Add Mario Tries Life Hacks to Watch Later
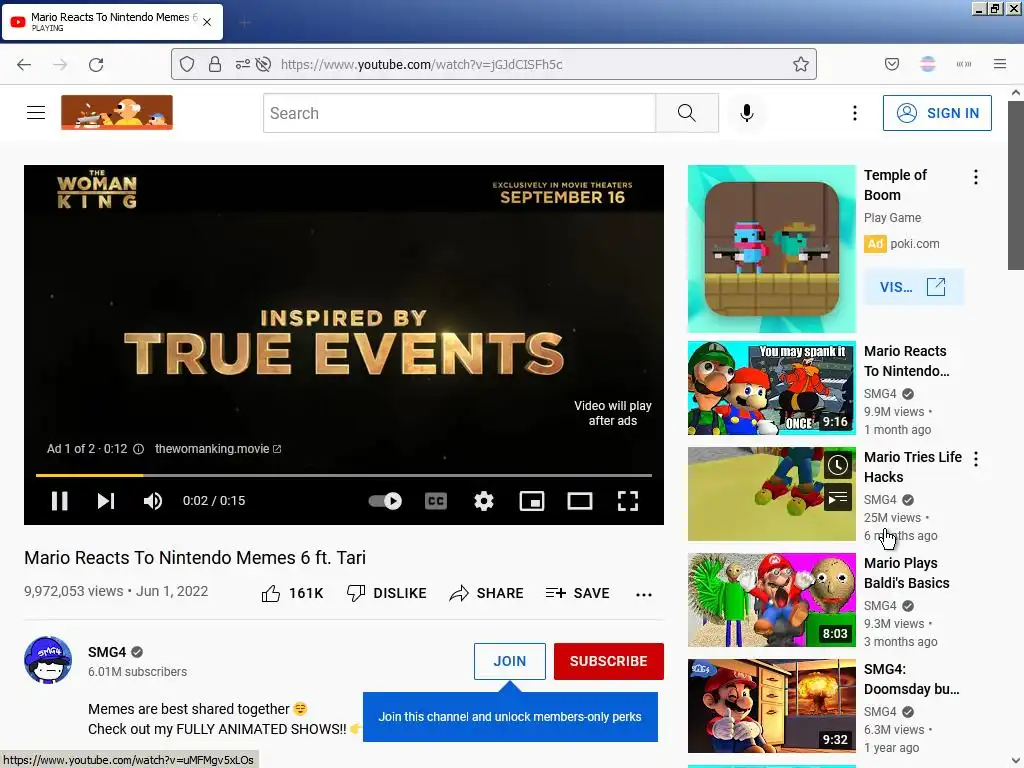Image resolution: width=1024 pixels, height=768 pixels. [838, 466]
